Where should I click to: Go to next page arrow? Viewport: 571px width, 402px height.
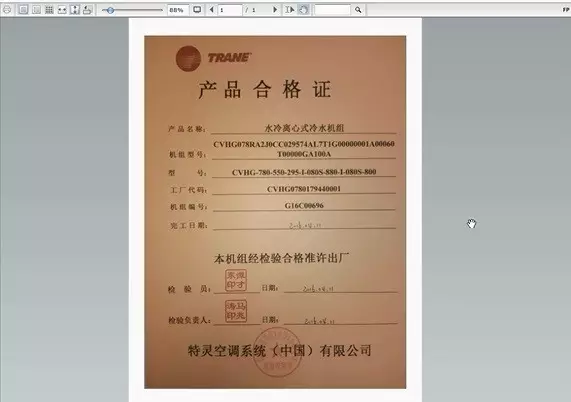coord(275,10)
